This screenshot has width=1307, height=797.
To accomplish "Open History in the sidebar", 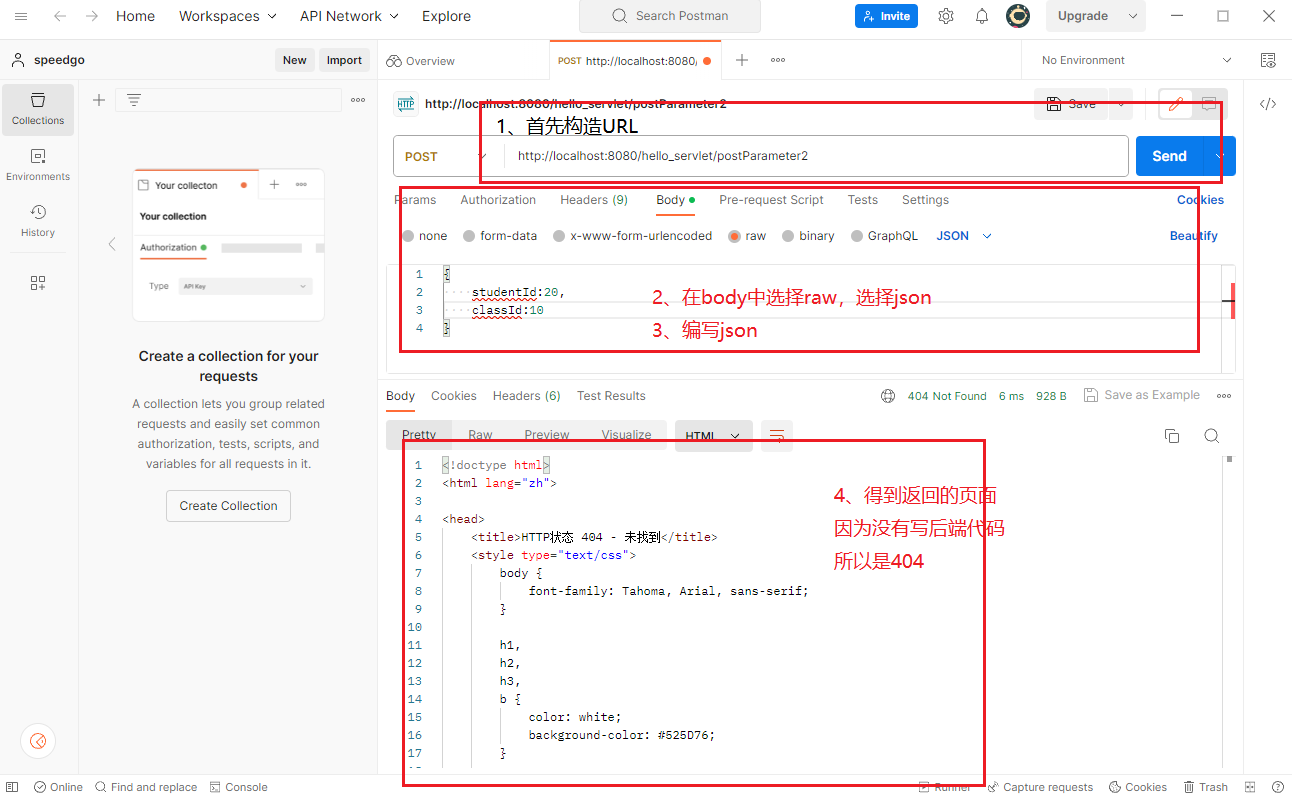I will point(38,221).
